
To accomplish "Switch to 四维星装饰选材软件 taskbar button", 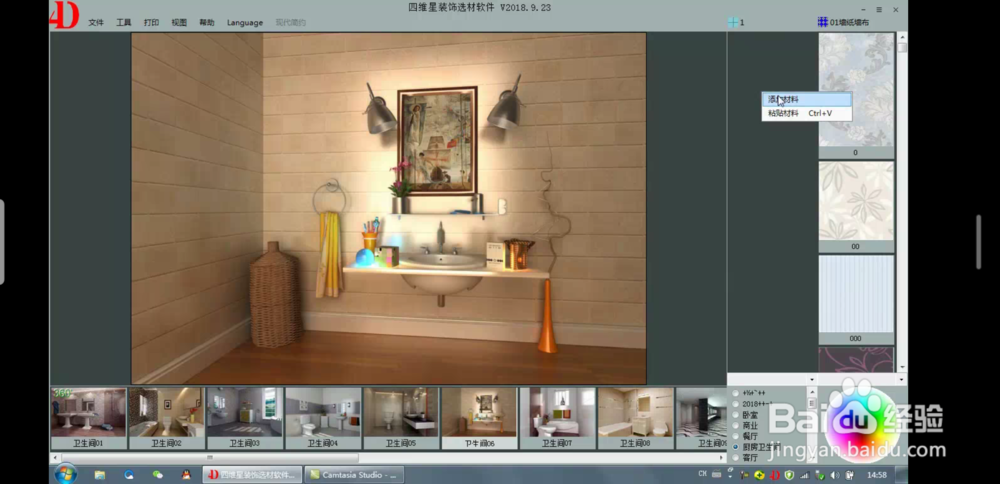I will pyautogui.click(x=251, y=475).
